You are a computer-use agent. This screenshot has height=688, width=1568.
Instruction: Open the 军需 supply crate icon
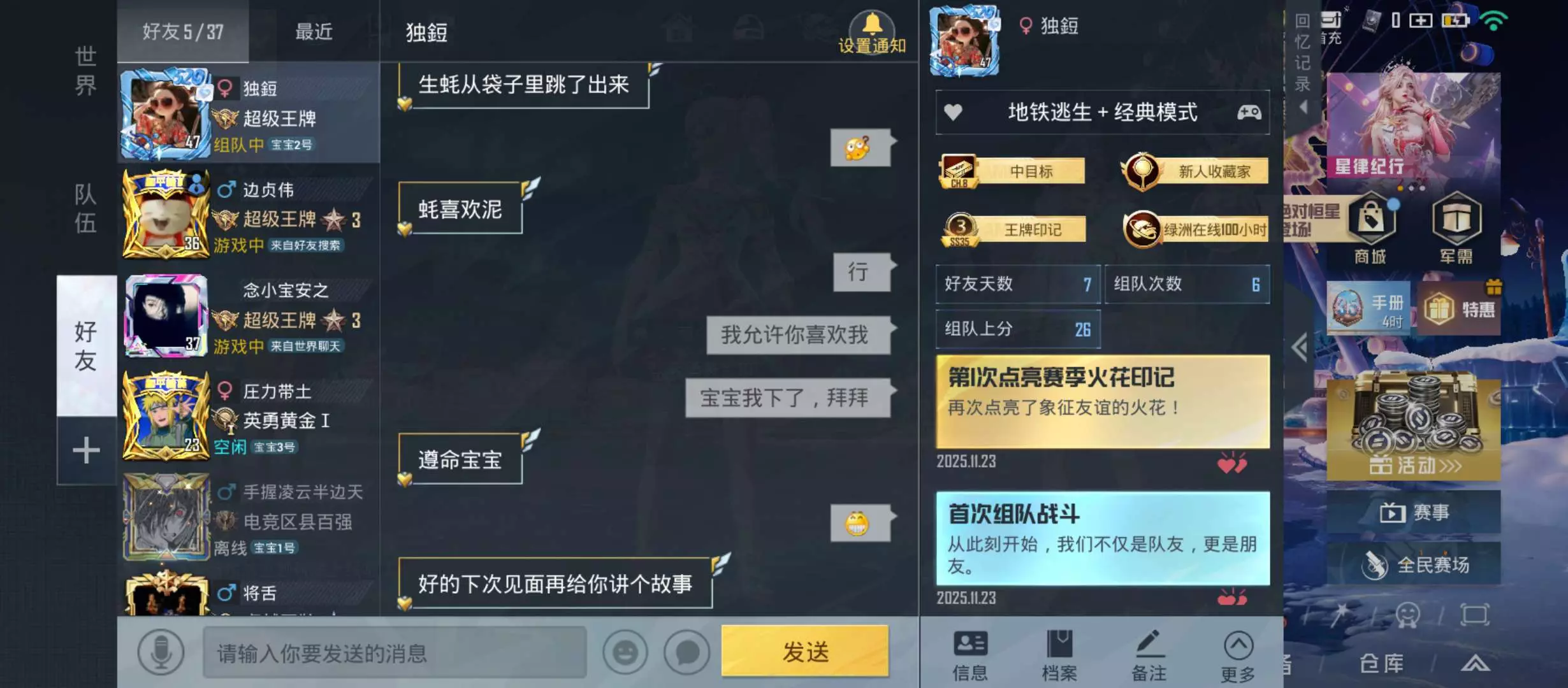(1456, 220)
